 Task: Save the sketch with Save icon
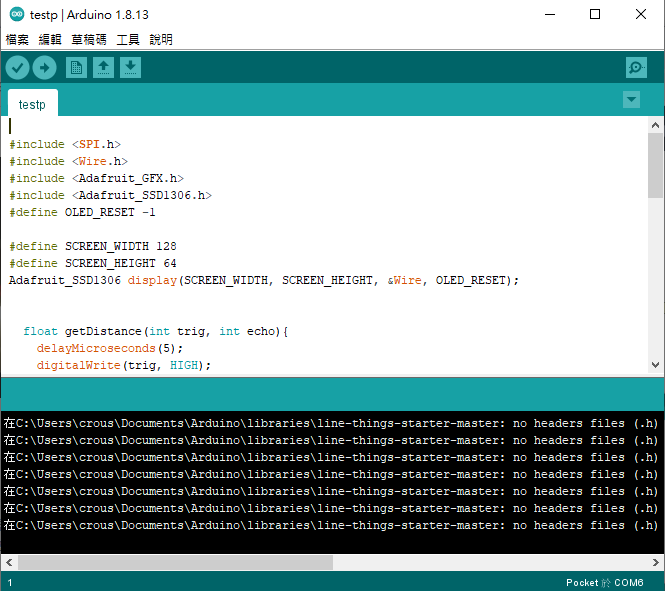[131, 67]
